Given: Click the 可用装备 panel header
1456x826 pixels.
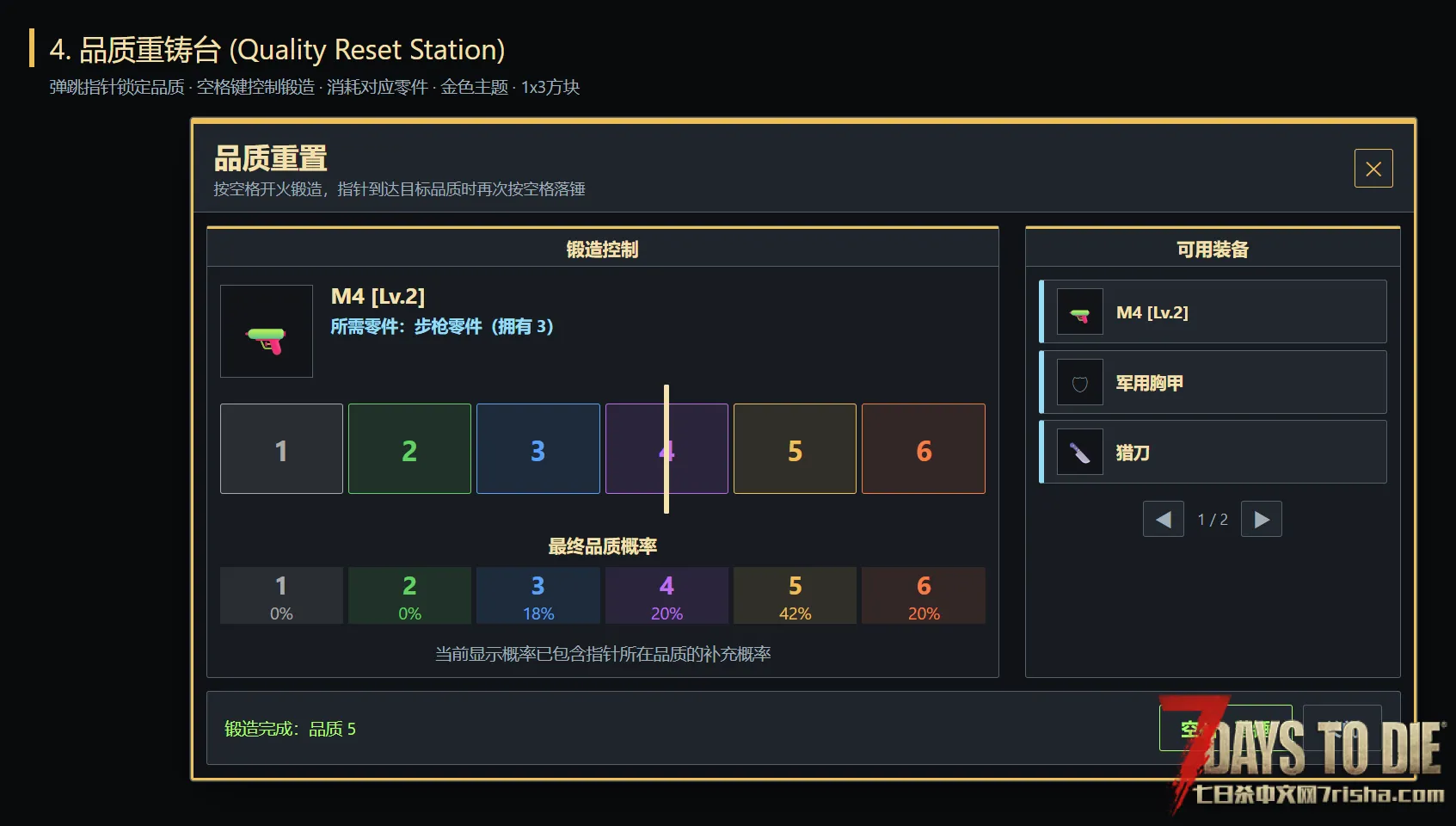Looking at the screenshot, I should (1213, 250).
